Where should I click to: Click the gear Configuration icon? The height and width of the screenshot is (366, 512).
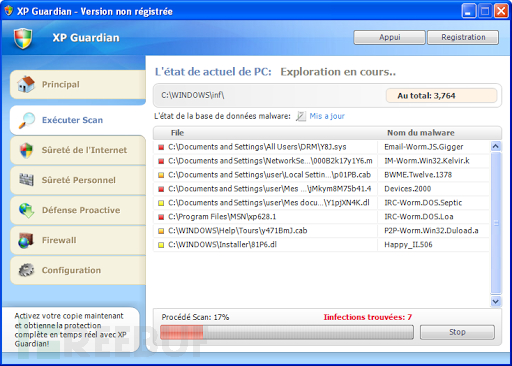pyautogui.click(x=26, y=270)
